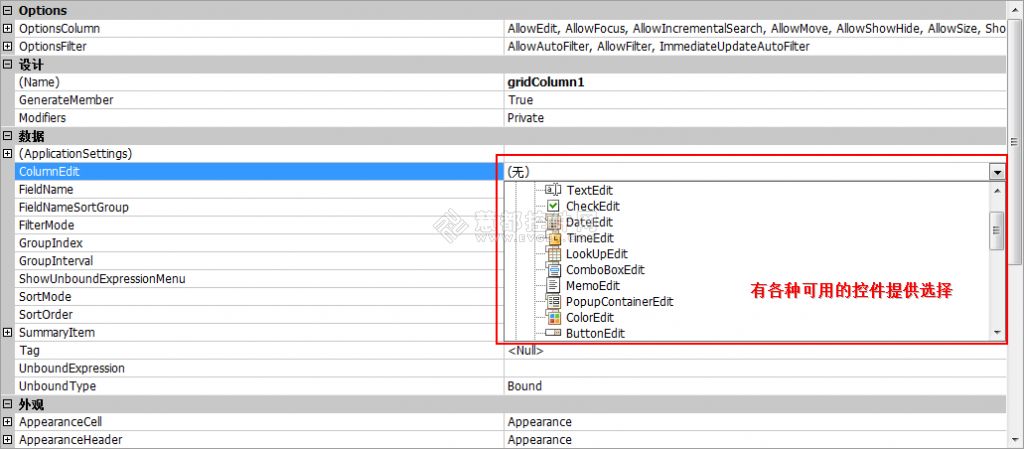
Task: Expand the SummaryItem property
Action: (8, 332)
